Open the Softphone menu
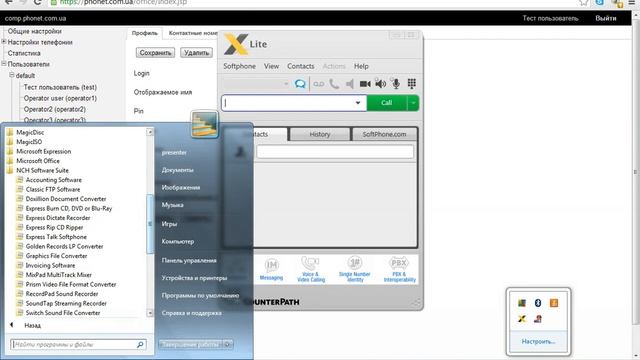 tap(239, 66)
